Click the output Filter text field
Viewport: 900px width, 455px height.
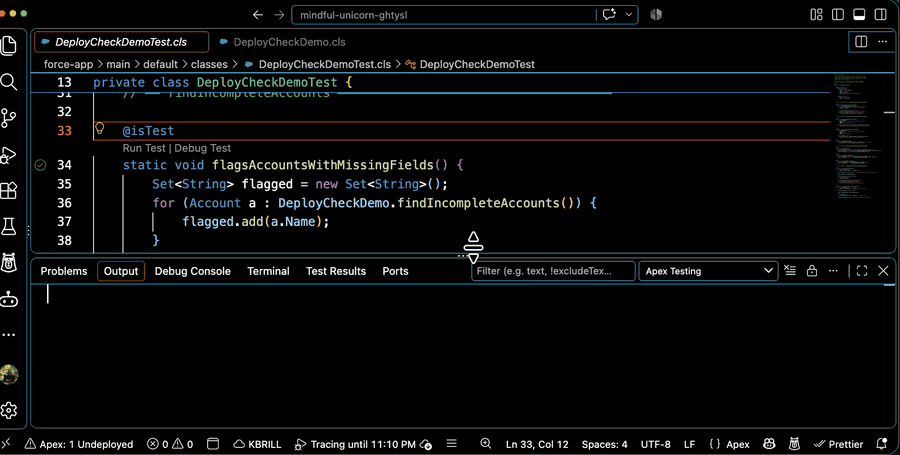[553, 271]
